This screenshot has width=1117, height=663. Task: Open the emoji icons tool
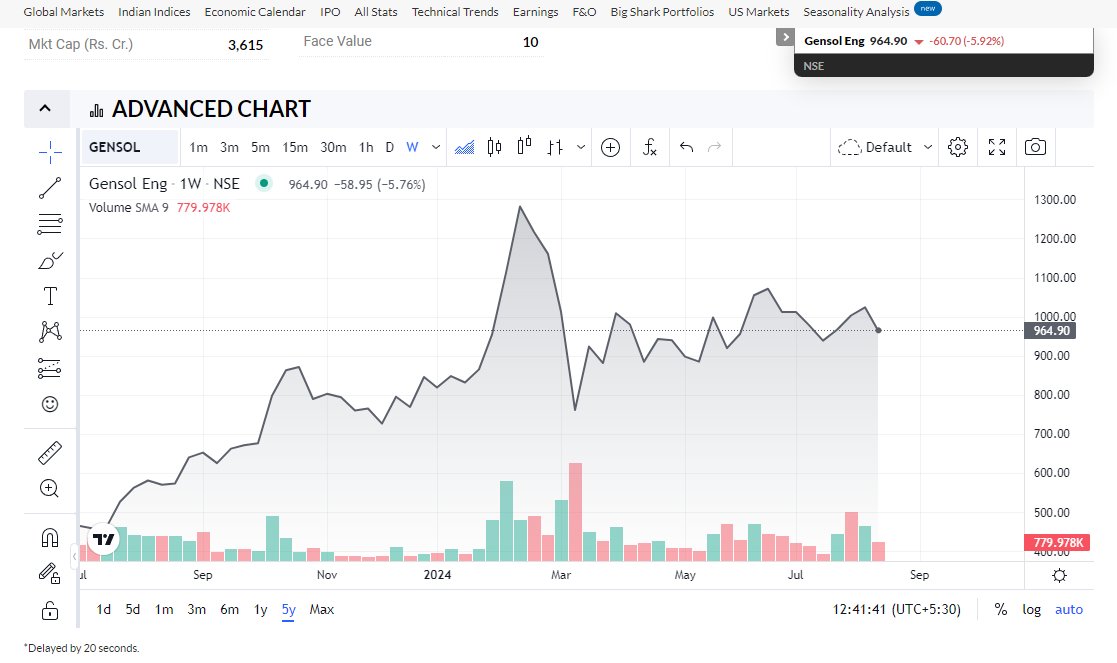click(50, 404)
